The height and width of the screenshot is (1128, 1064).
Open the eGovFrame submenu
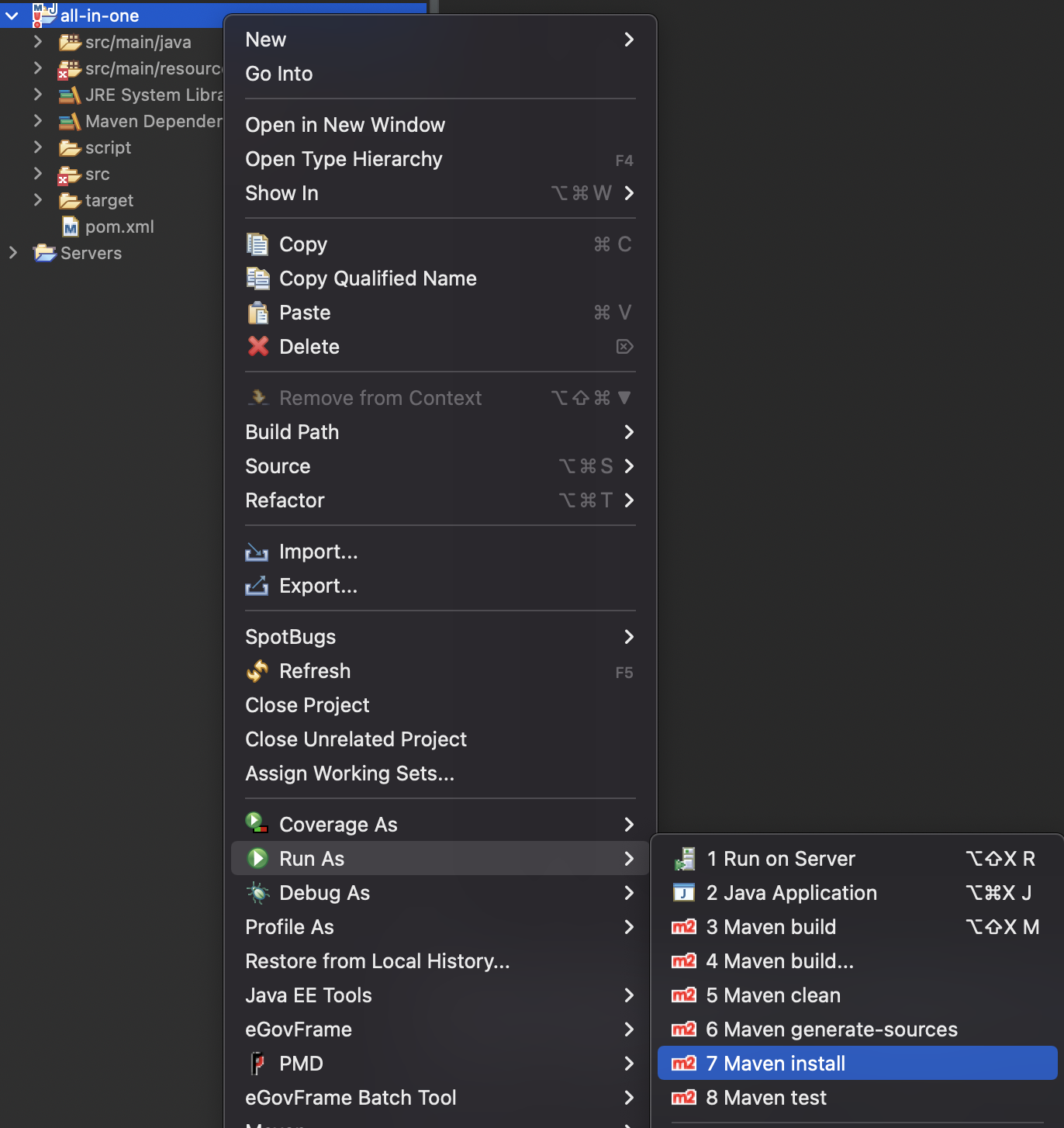tap(440, 1029)
